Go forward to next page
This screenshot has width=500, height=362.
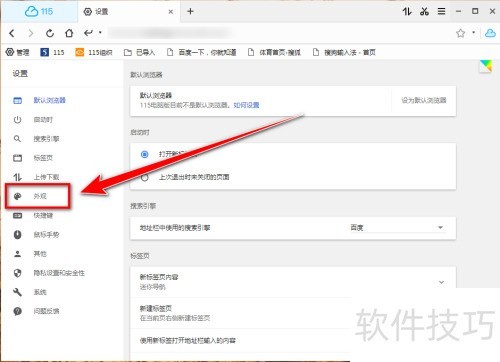(31, 33)
